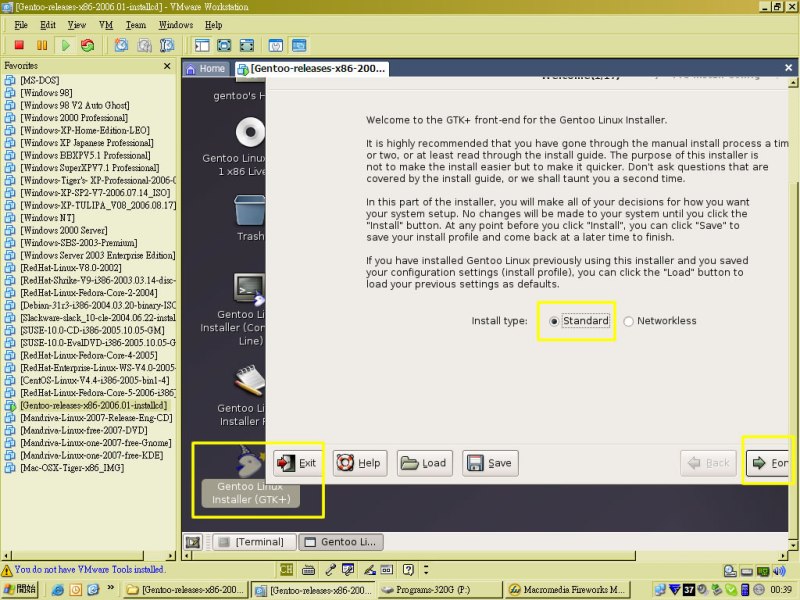Image resolution: width=800 pixels, height=600 pixels.
Task: Click the Take Snapshot toolbar icon
Action: point(121,45)
